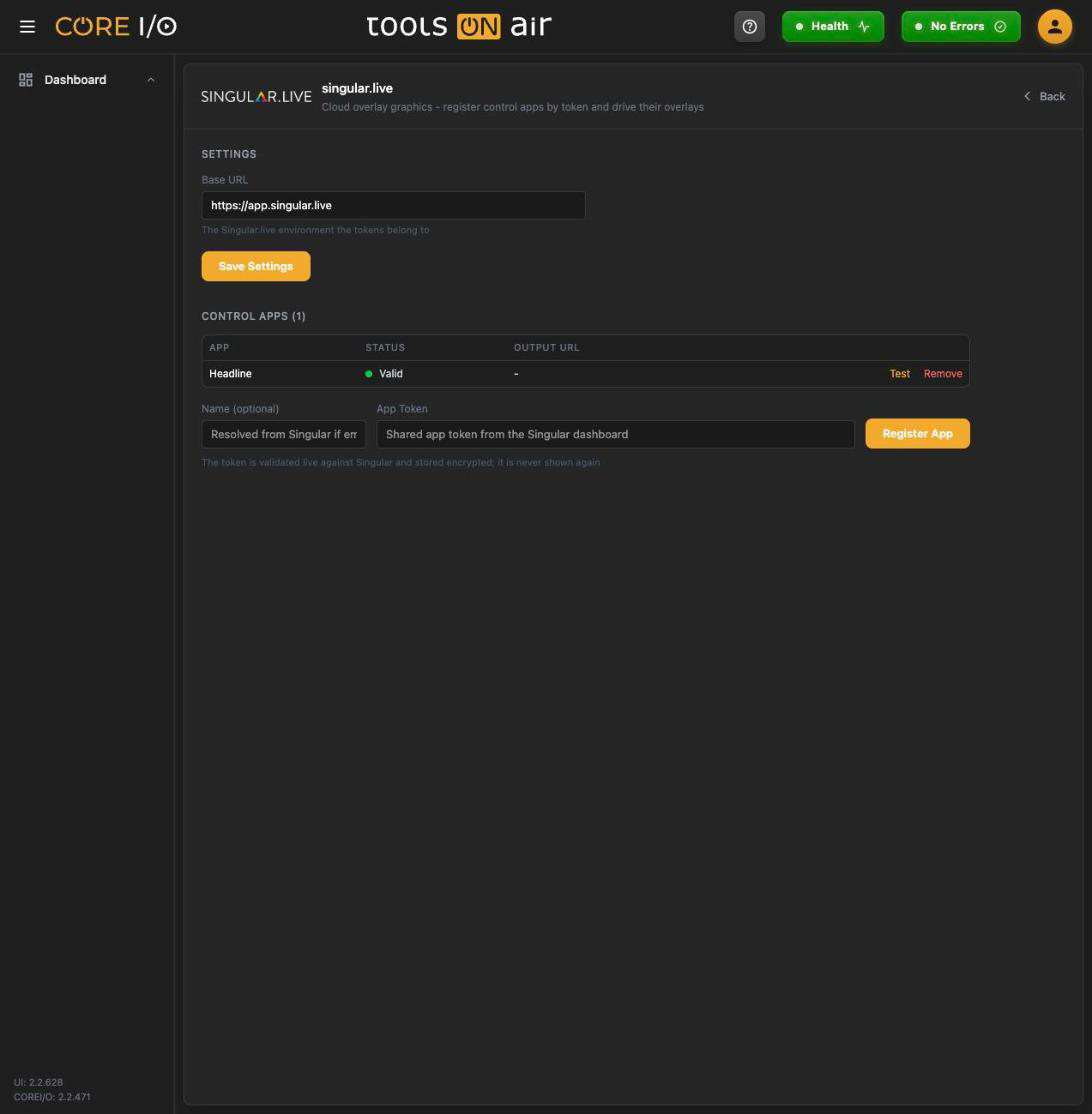Click the UI: 2.2.628 version text

click(x=38, y=1082)
